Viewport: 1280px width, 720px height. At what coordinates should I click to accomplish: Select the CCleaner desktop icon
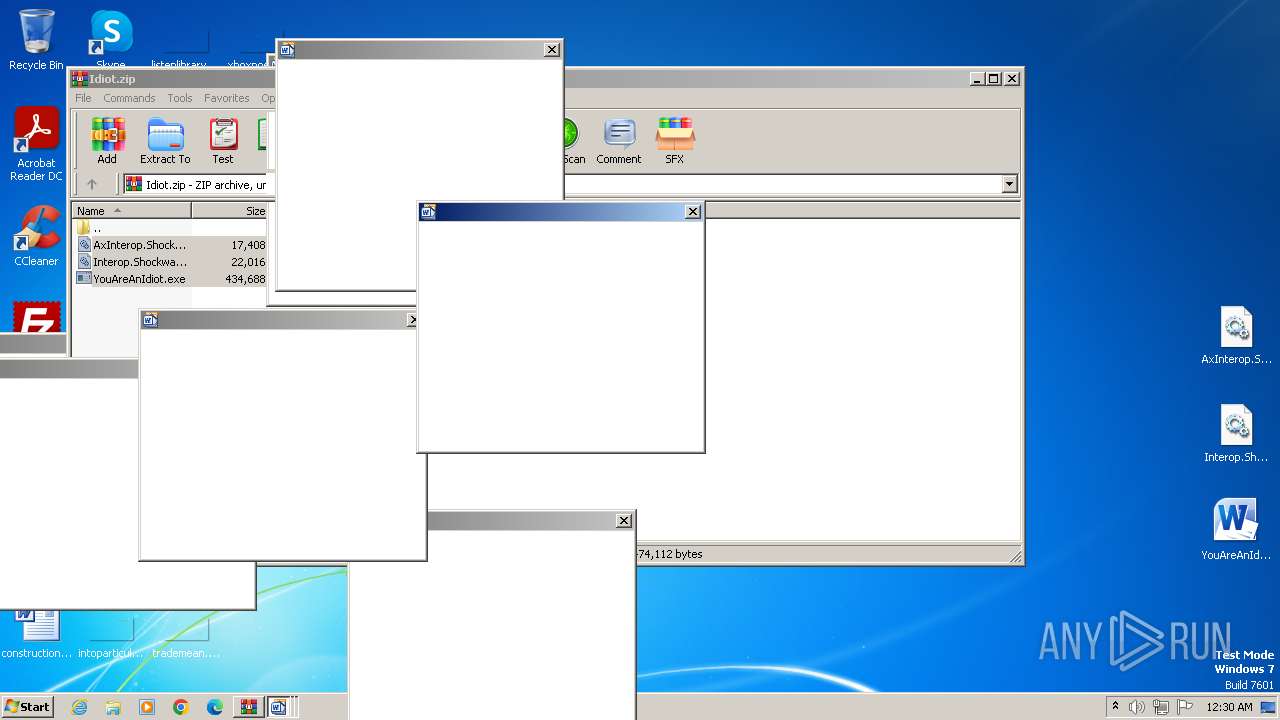(x=36, y=236)
